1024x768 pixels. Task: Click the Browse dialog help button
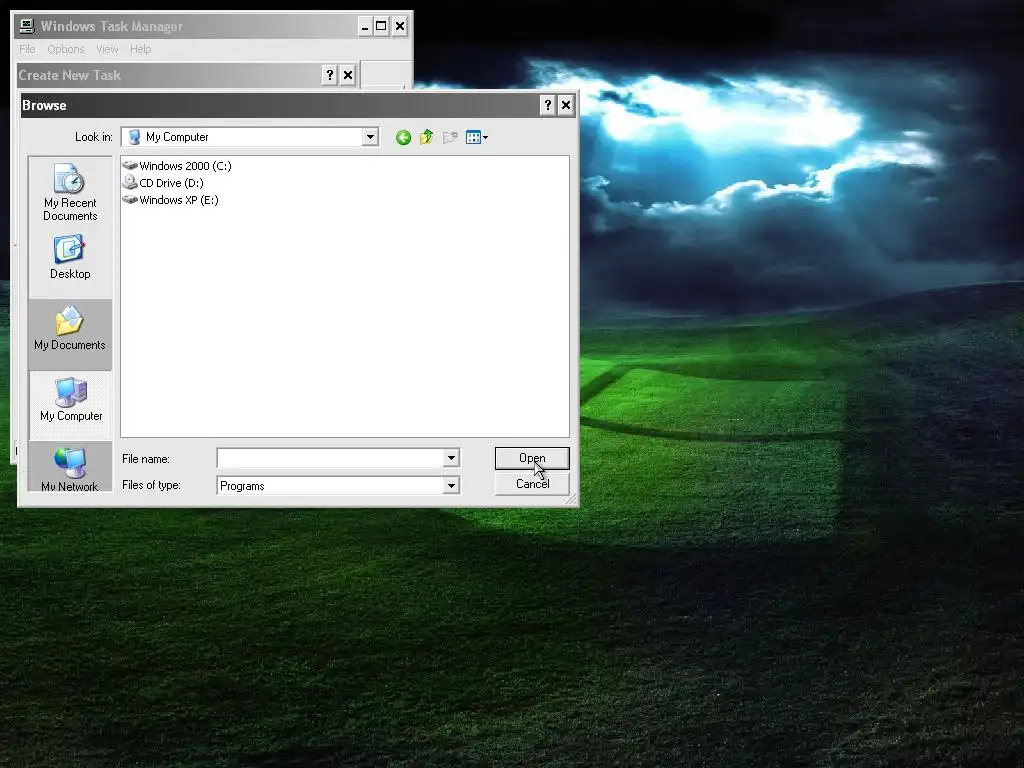click(x=548, y=105)
